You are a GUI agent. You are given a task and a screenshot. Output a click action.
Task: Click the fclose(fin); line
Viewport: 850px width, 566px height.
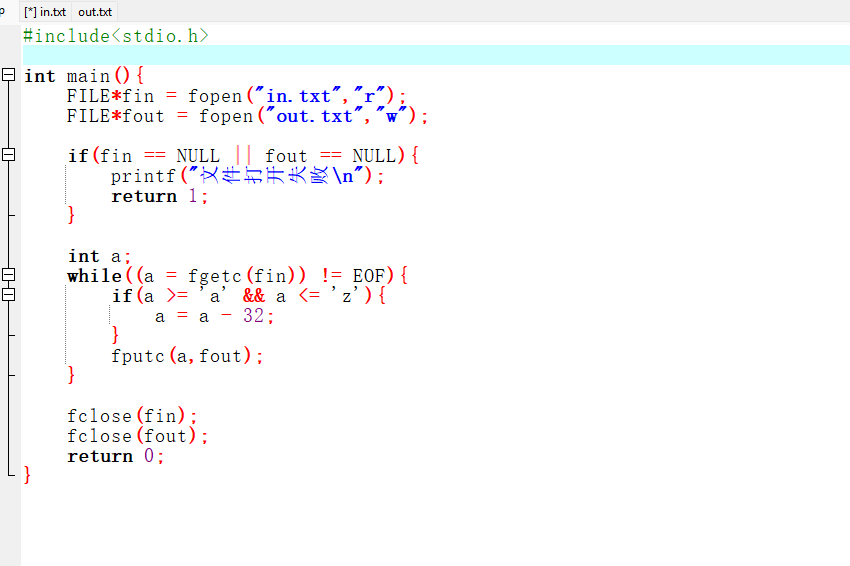pos(132,416)
